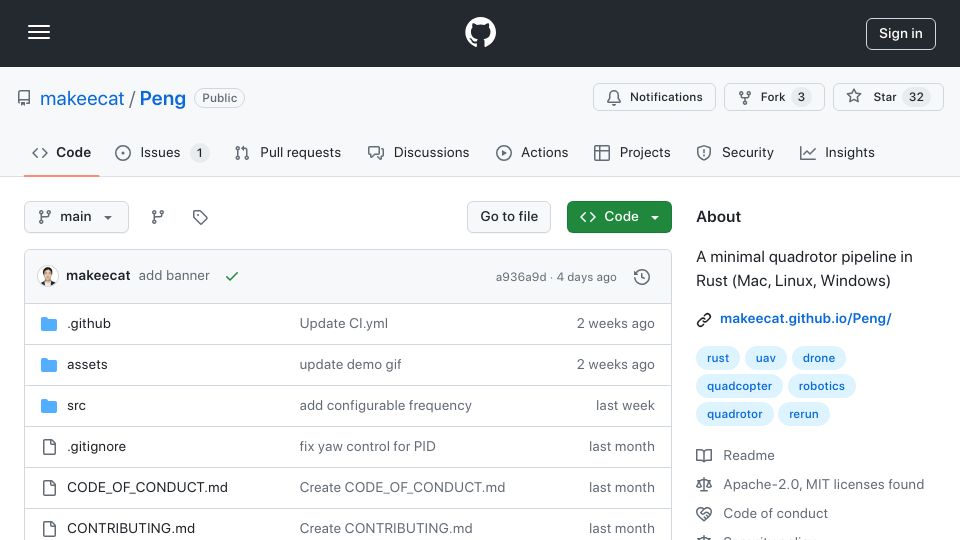Select the quadrotor topic tag
Image resolution: width=960 pixels, height=540 pixels.
(x=735, y=414)
